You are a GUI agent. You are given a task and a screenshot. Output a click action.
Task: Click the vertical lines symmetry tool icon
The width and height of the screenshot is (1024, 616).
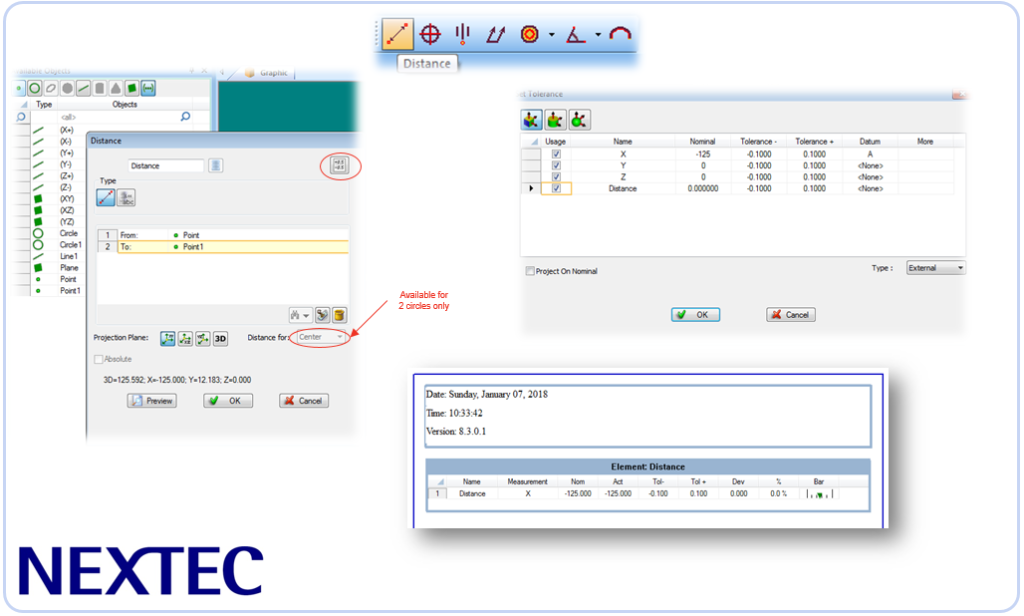462,34
